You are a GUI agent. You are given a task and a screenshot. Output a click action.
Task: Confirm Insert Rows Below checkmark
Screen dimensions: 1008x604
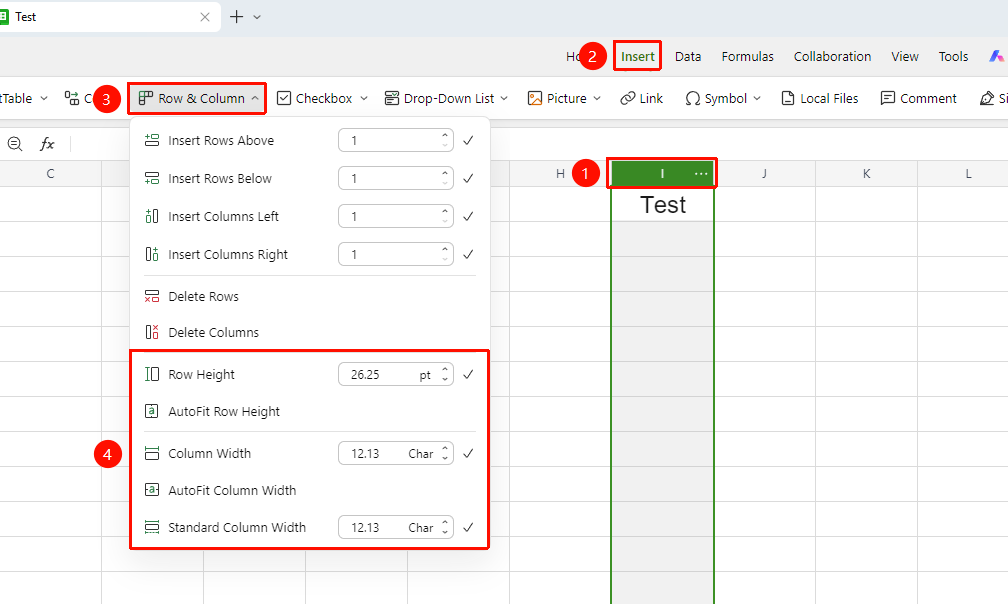coord(468,178)
